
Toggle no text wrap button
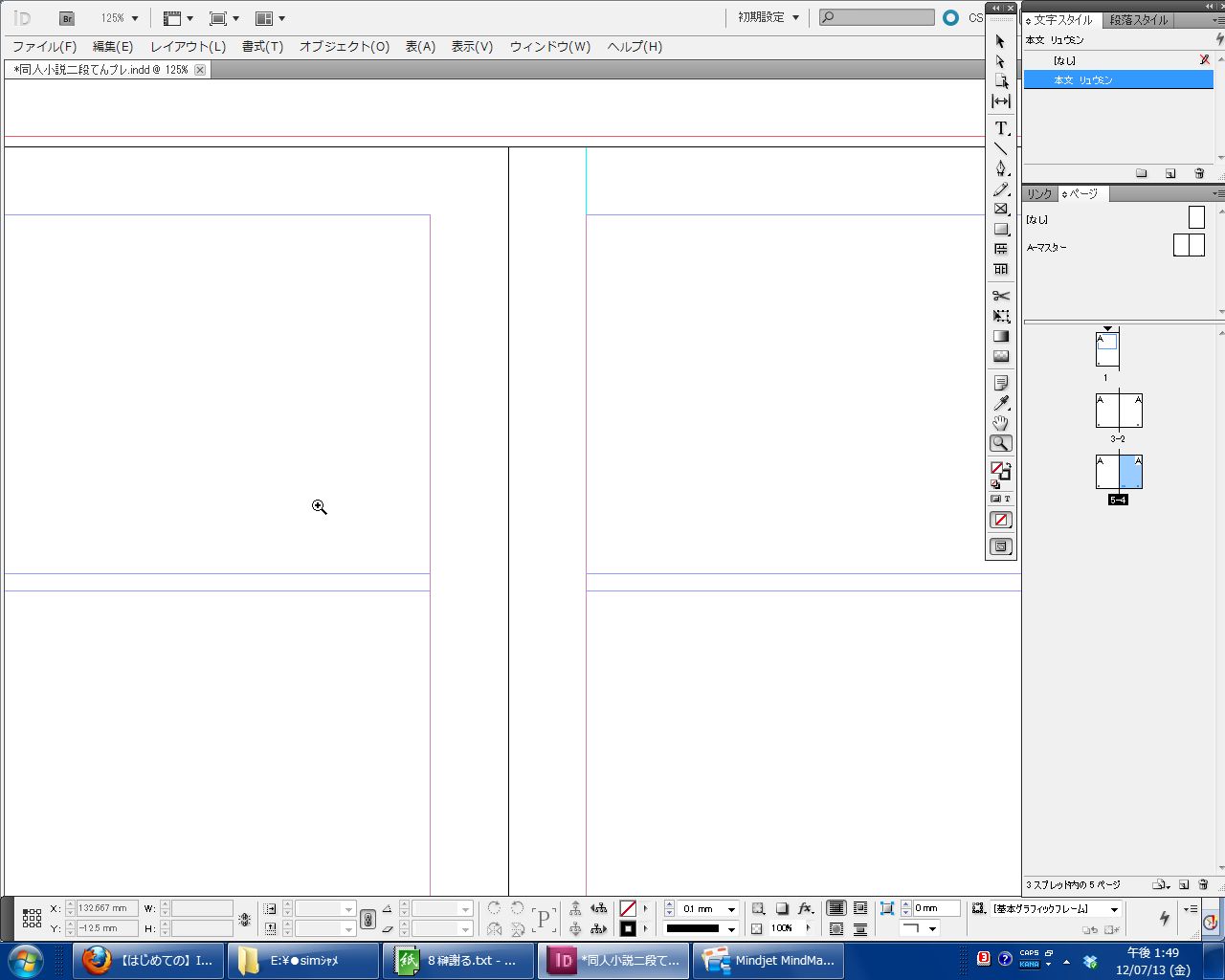click(x=836, y=908)
